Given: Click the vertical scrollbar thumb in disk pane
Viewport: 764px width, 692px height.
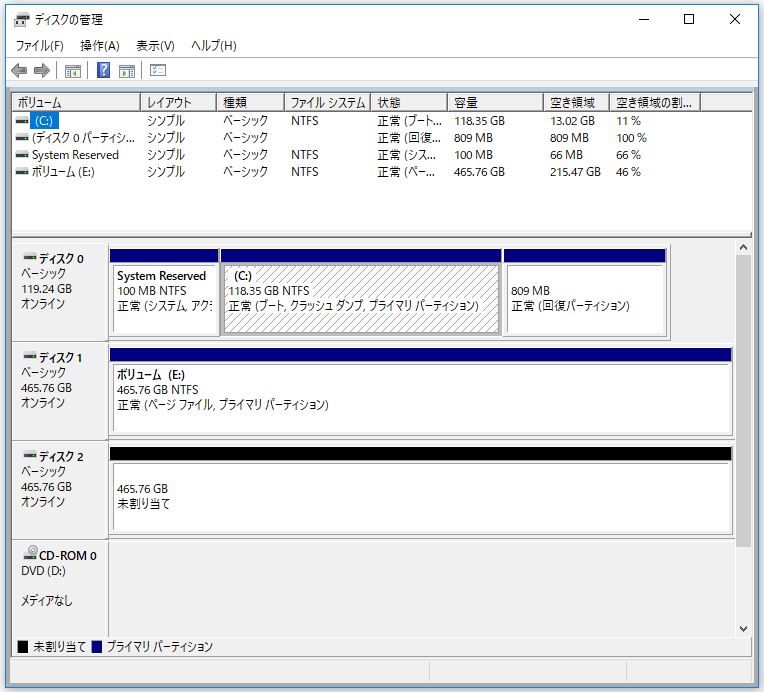Looking at the screenshot, I should tap(743, 401).
